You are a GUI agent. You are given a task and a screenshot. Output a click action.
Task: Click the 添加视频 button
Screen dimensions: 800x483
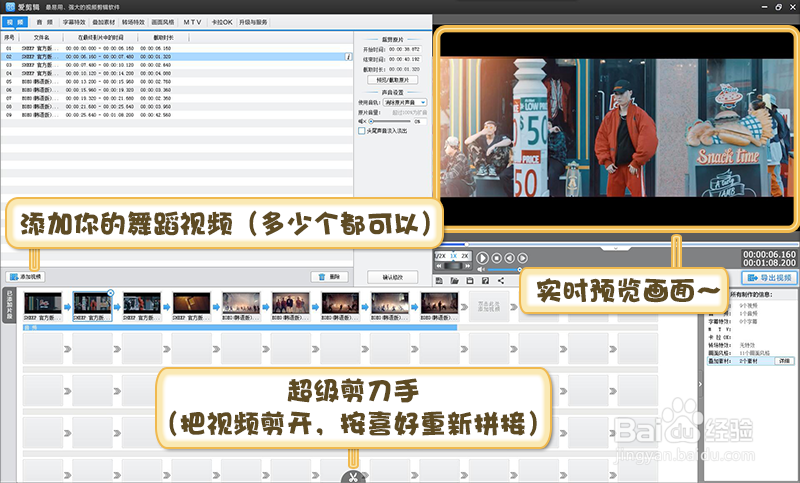(x=26, y=276)
